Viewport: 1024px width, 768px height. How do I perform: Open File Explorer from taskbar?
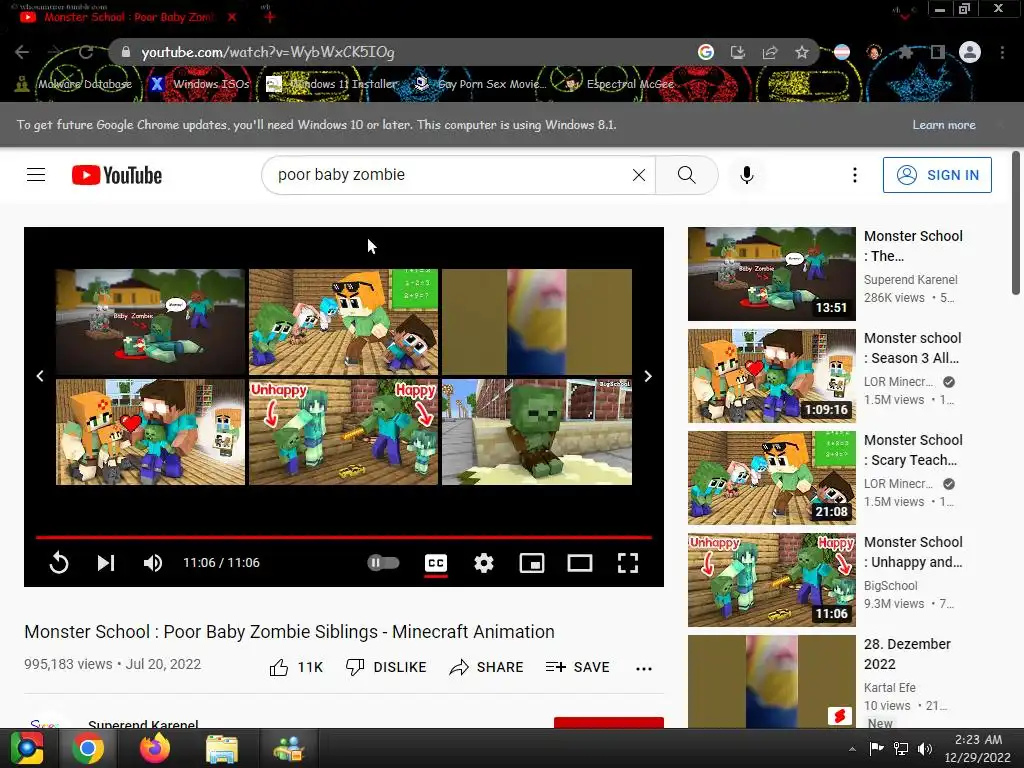pos(222,748)
